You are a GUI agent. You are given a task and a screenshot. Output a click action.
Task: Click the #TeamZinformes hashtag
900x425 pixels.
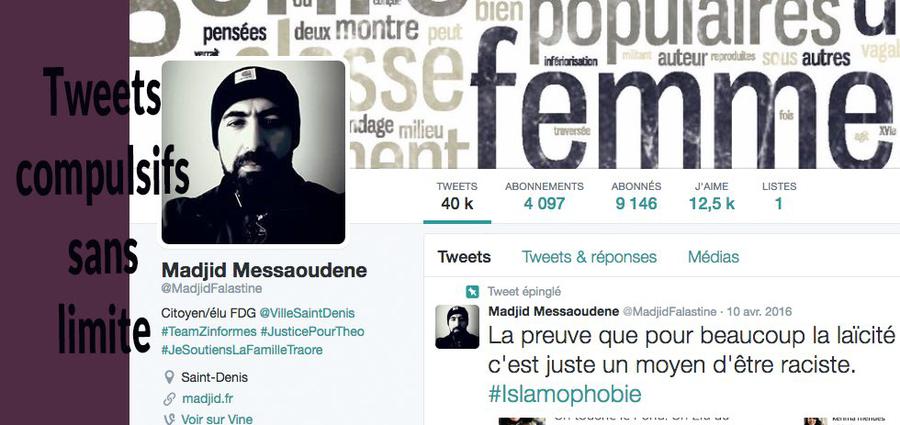pyautogui.click(x=209, y=331)
